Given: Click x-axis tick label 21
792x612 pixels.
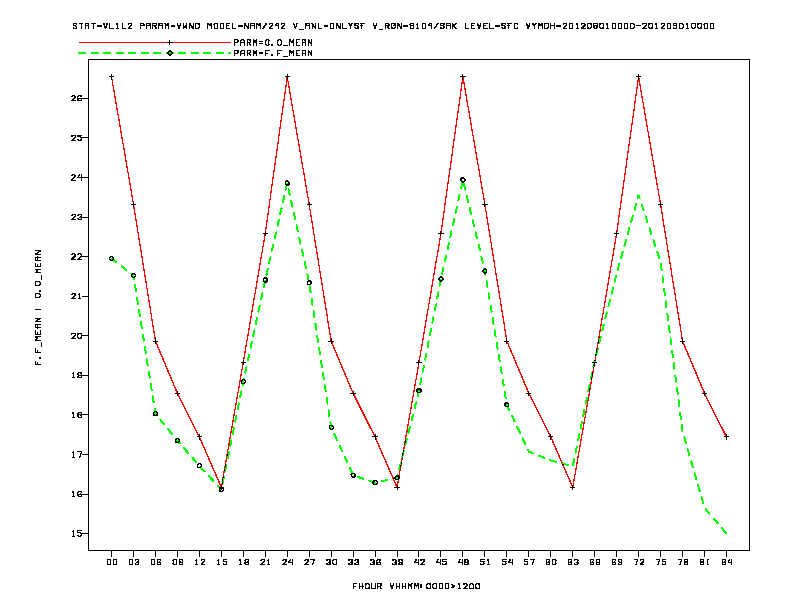Looking at the screenshot, I should click(x=265, y=562).
